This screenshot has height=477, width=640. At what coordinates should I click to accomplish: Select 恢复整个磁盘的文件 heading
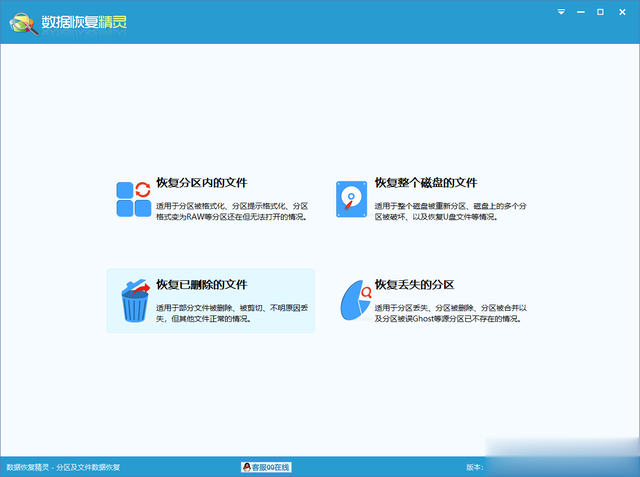click(x=426, y=182)
